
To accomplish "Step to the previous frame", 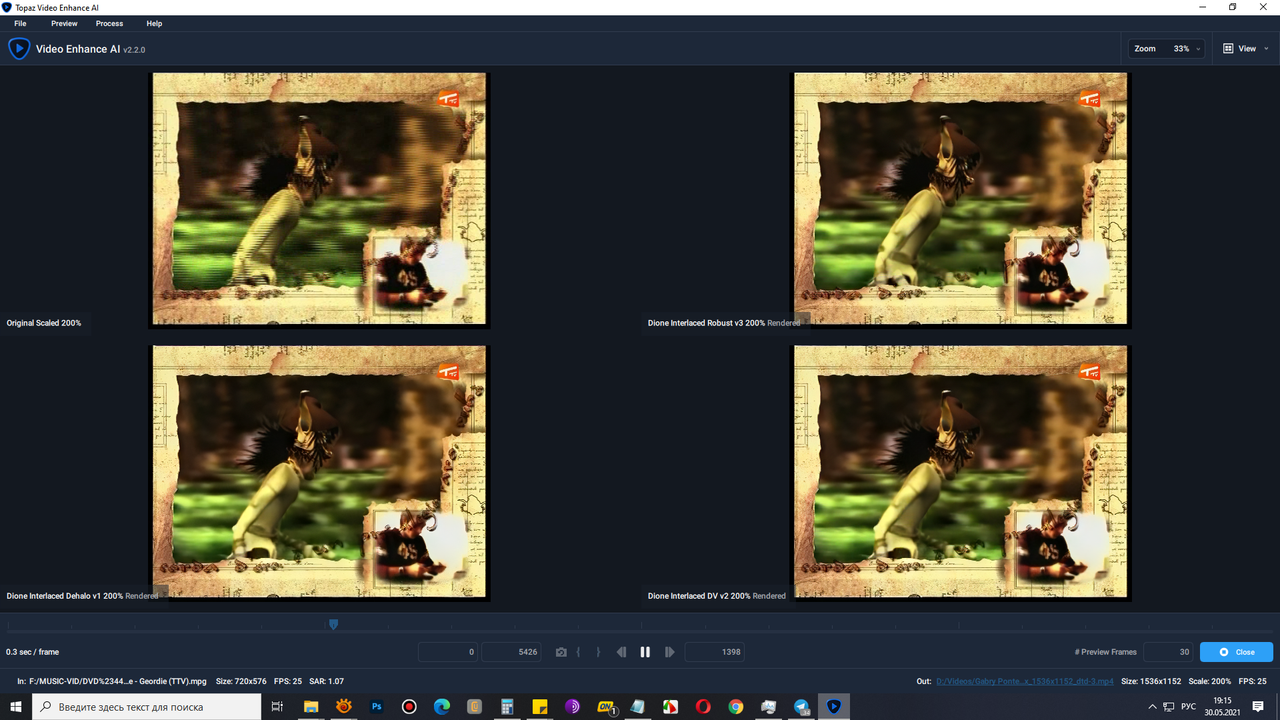I will [621, 652].
